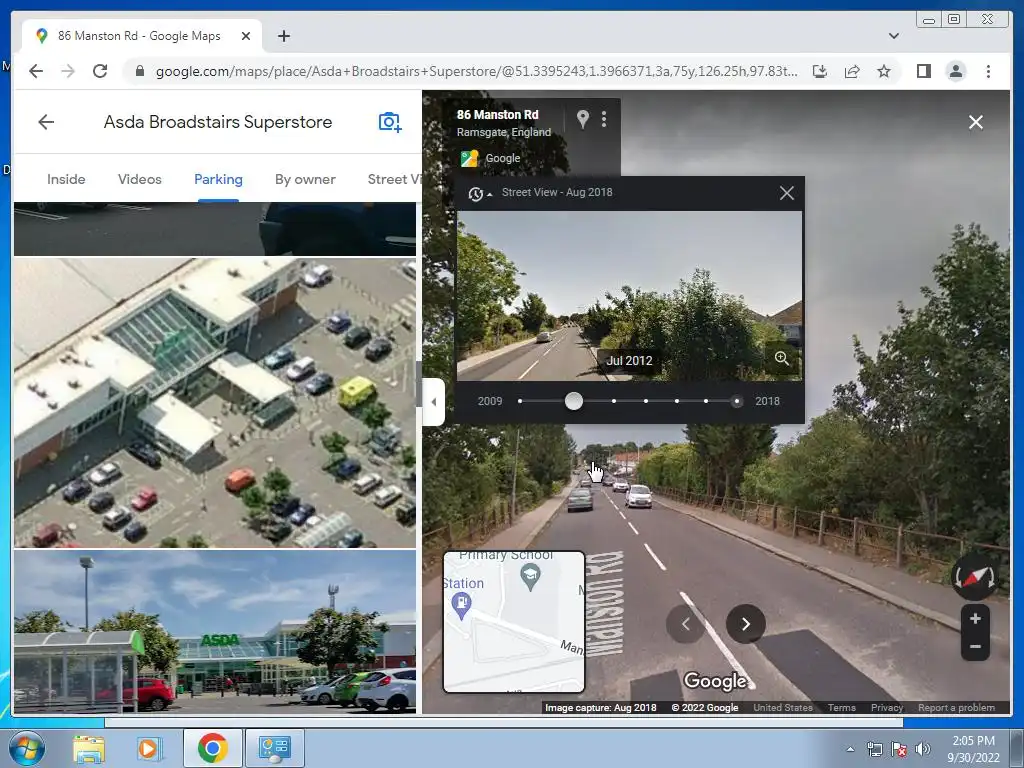
Task: Collapse the side panel with the arrow handle
Action: (434, 402)
